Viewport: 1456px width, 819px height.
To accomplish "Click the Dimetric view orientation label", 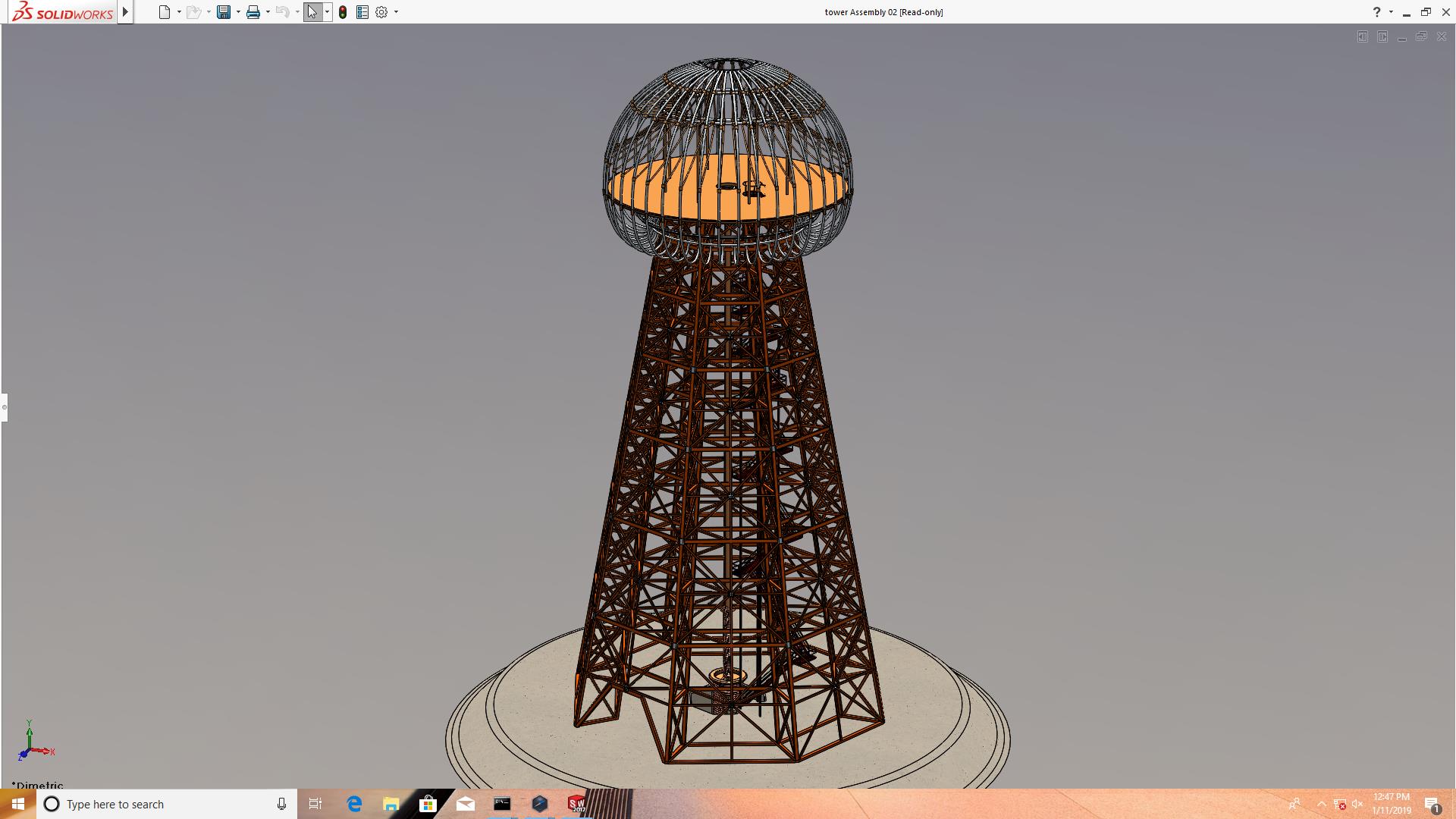I will click(38, 785).
